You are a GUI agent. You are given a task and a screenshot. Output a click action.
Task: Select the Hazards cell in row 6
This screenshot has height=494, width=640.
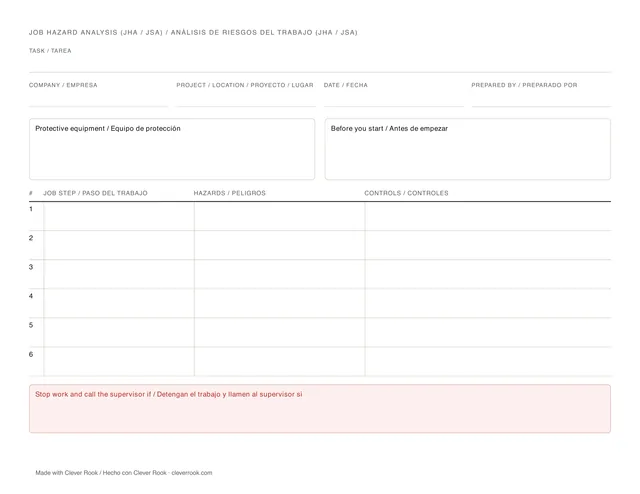click(280, 362)
